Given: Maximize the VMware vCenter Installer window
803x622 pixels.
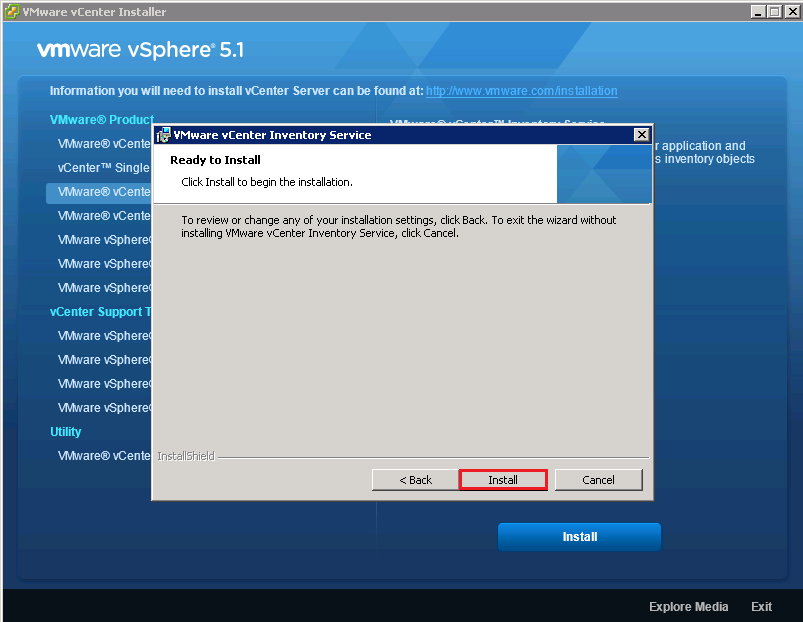Looking at the screenshot, I should [x=774, y=11].
